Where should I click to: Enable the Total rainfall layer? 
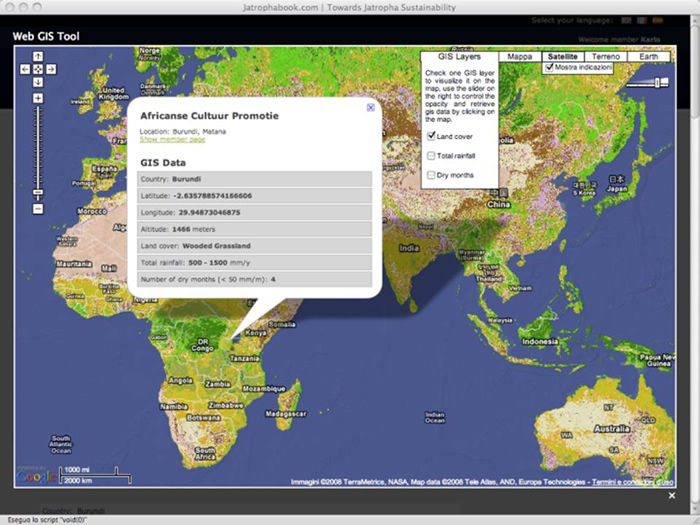pyautogui.click(x=431, y=155)
